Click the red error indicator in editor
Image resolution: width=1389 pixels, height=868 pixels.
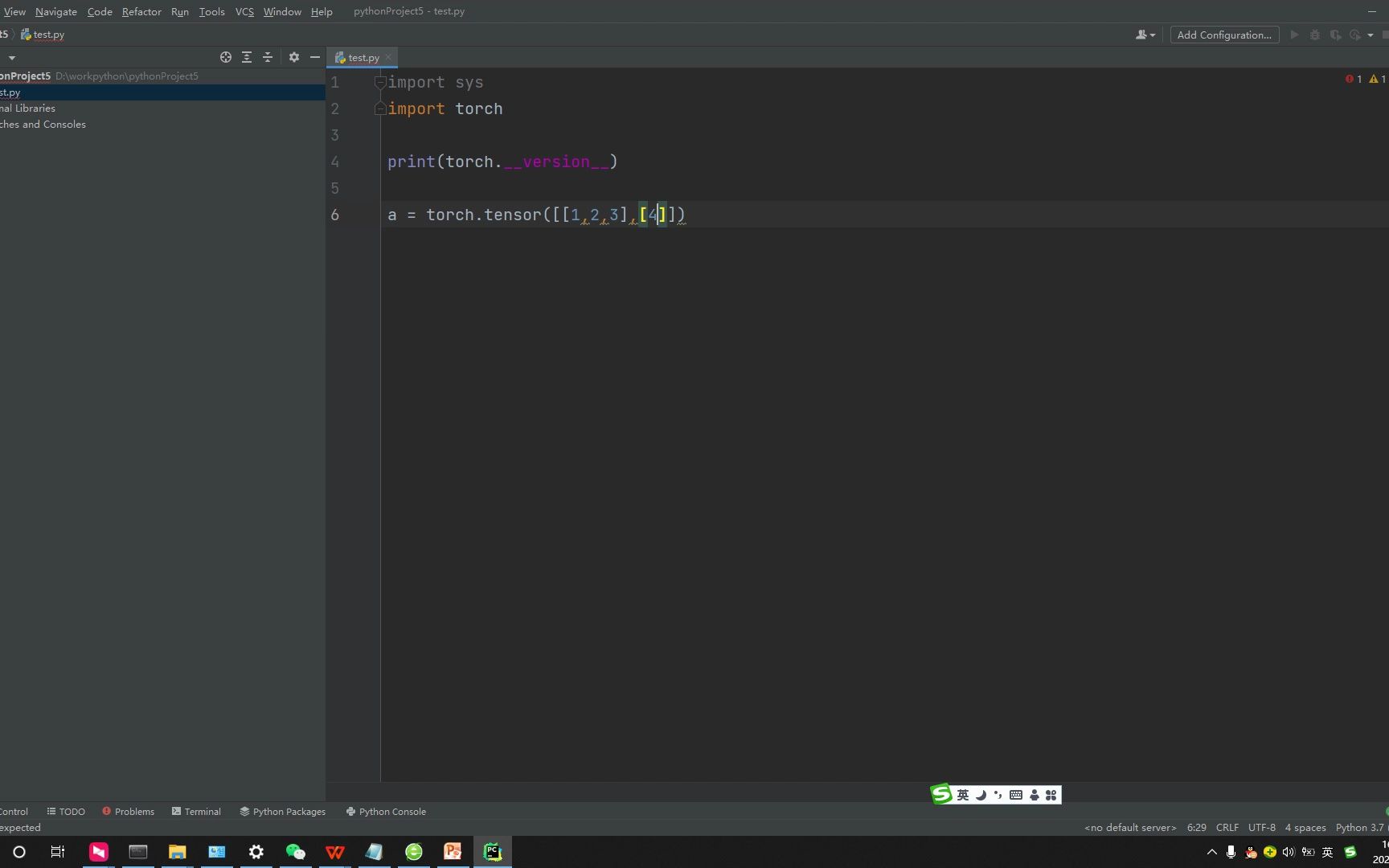pyautogui.click(x=1354, y=79)
